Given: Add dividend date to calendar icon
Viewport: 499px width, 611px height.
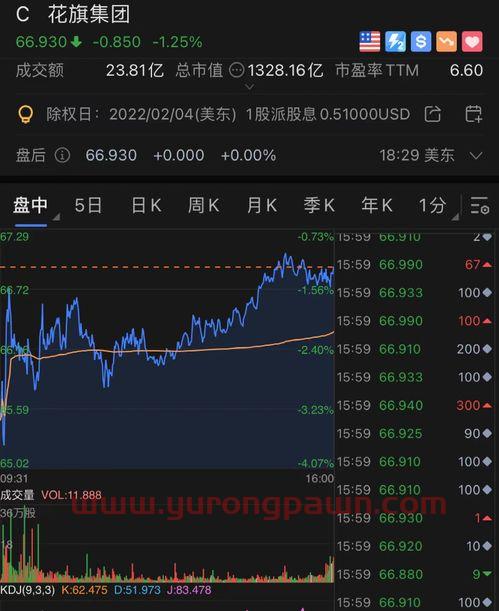Looking at the screenshot, I should [474, 114].
